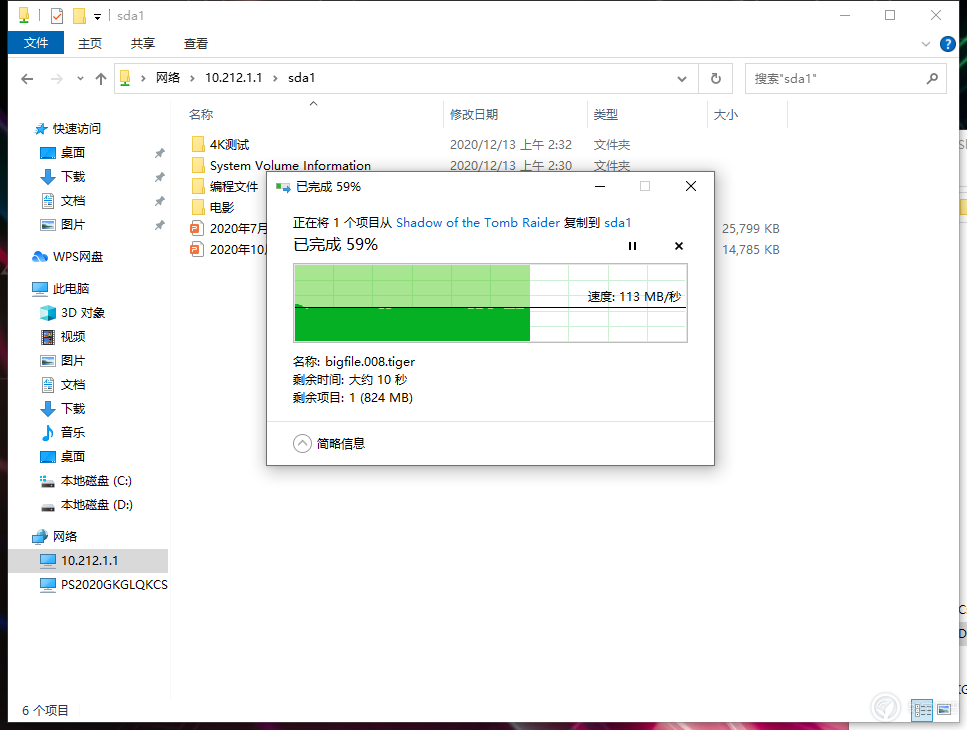967x730 pixels.
Task: Open the Shadow of the Tomb Raider source link
Action: click(x=478, y=223)
